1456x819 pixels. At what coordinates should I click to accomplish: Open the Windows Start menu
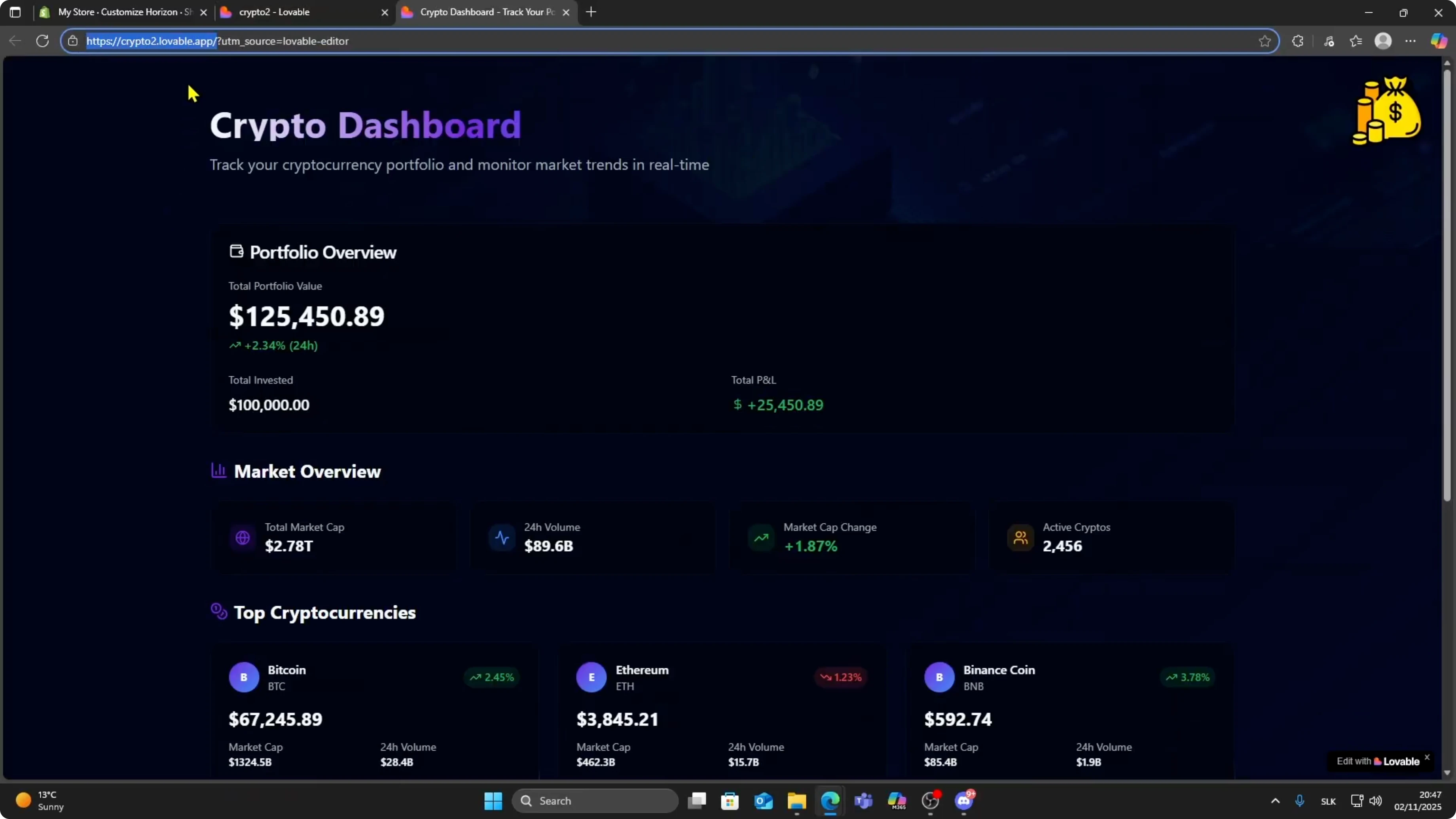(x=493, y=800)
